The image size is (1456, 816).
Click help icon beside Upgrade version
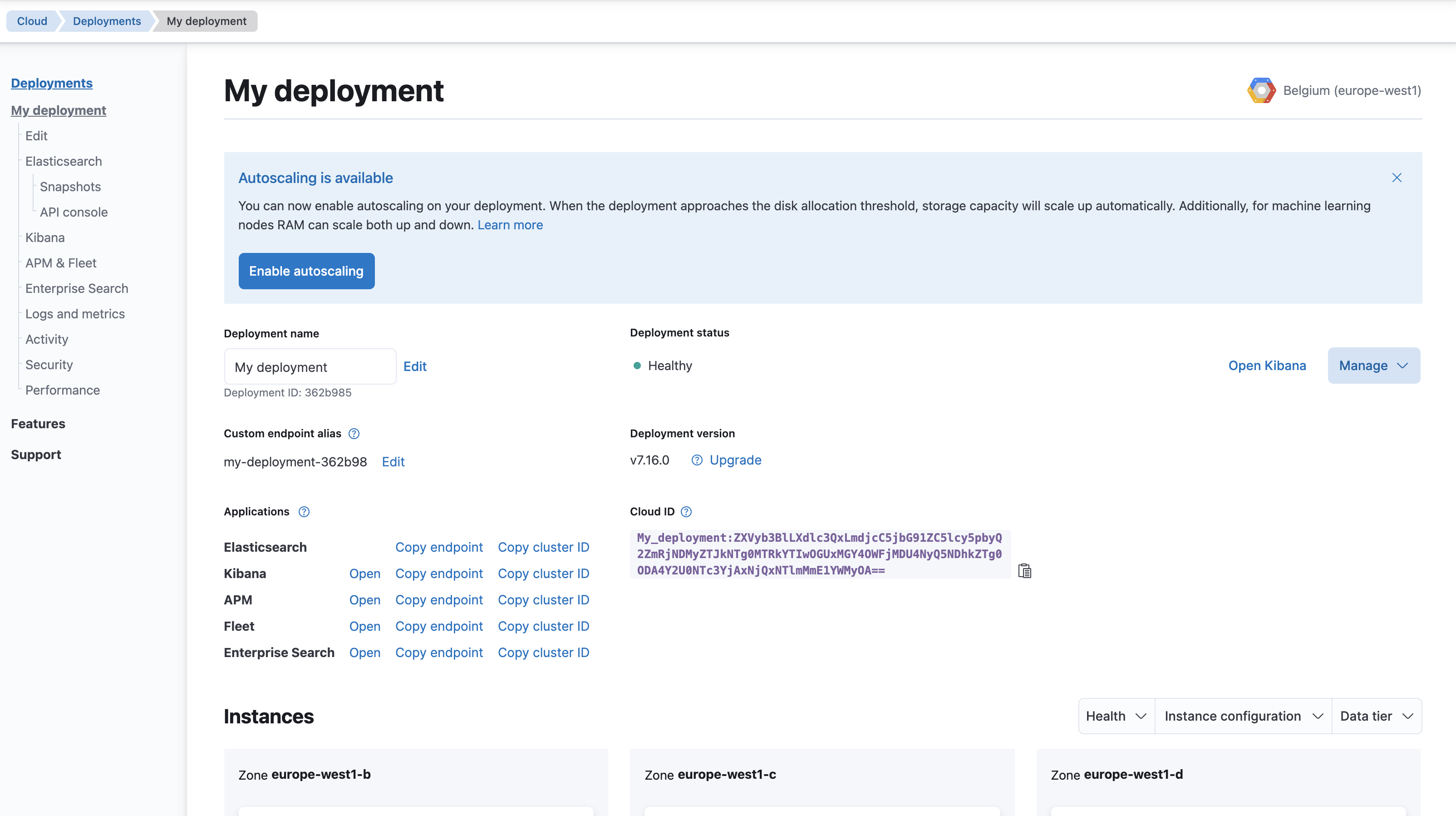pos(697,460)
